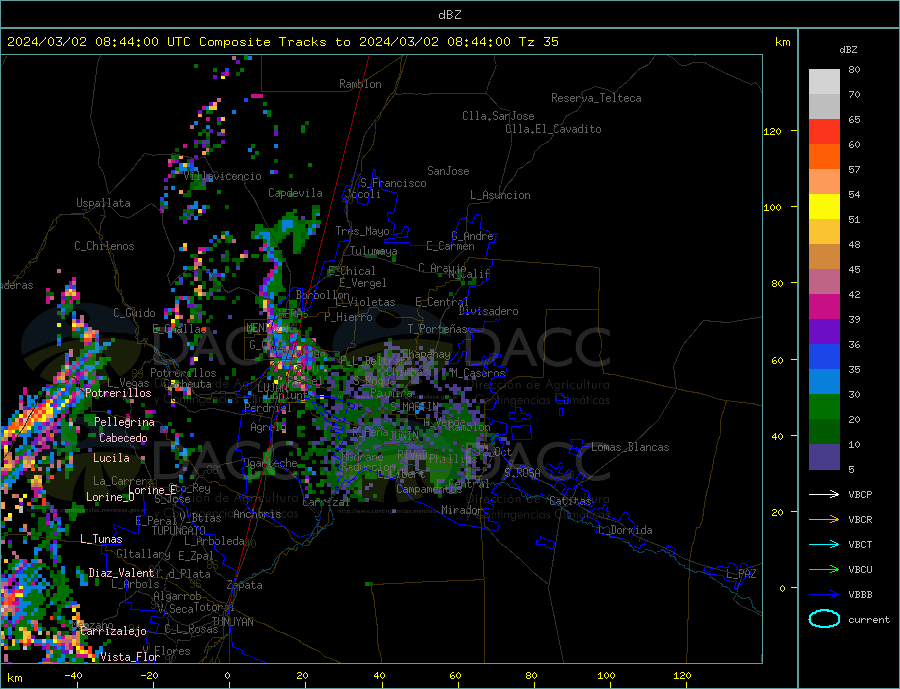The height and width of the screenshot is (689, 900).
Task: Click the 'Lomas_Blancas' place label
Action: pos(630,447)
